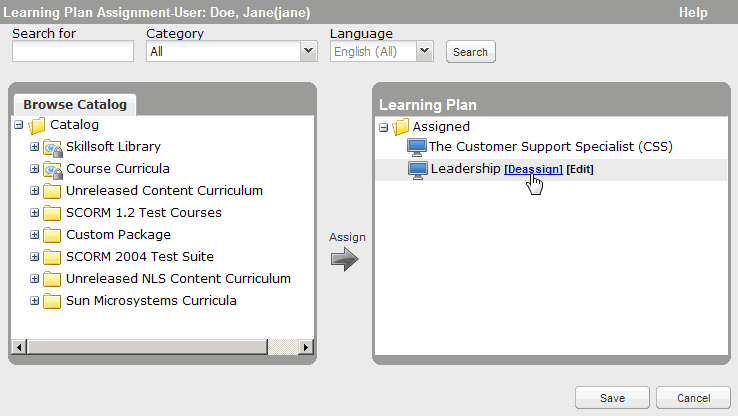This screenshot has height=416, width=738.
Task: Click the Deassign link for Leadership
Action: (533, 170)
